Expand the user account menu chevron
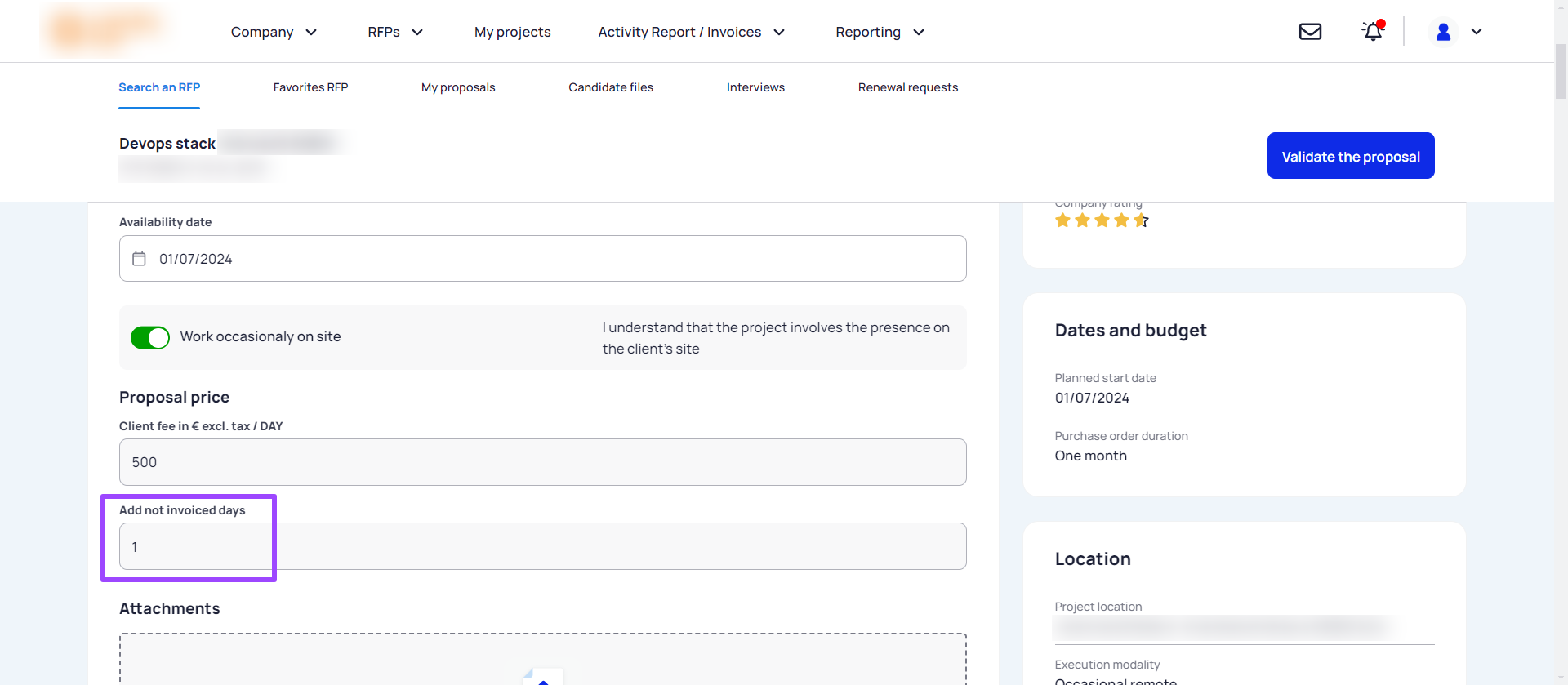The height and width of the screenshot is (685, 1568). click(x=1477, y=32)
